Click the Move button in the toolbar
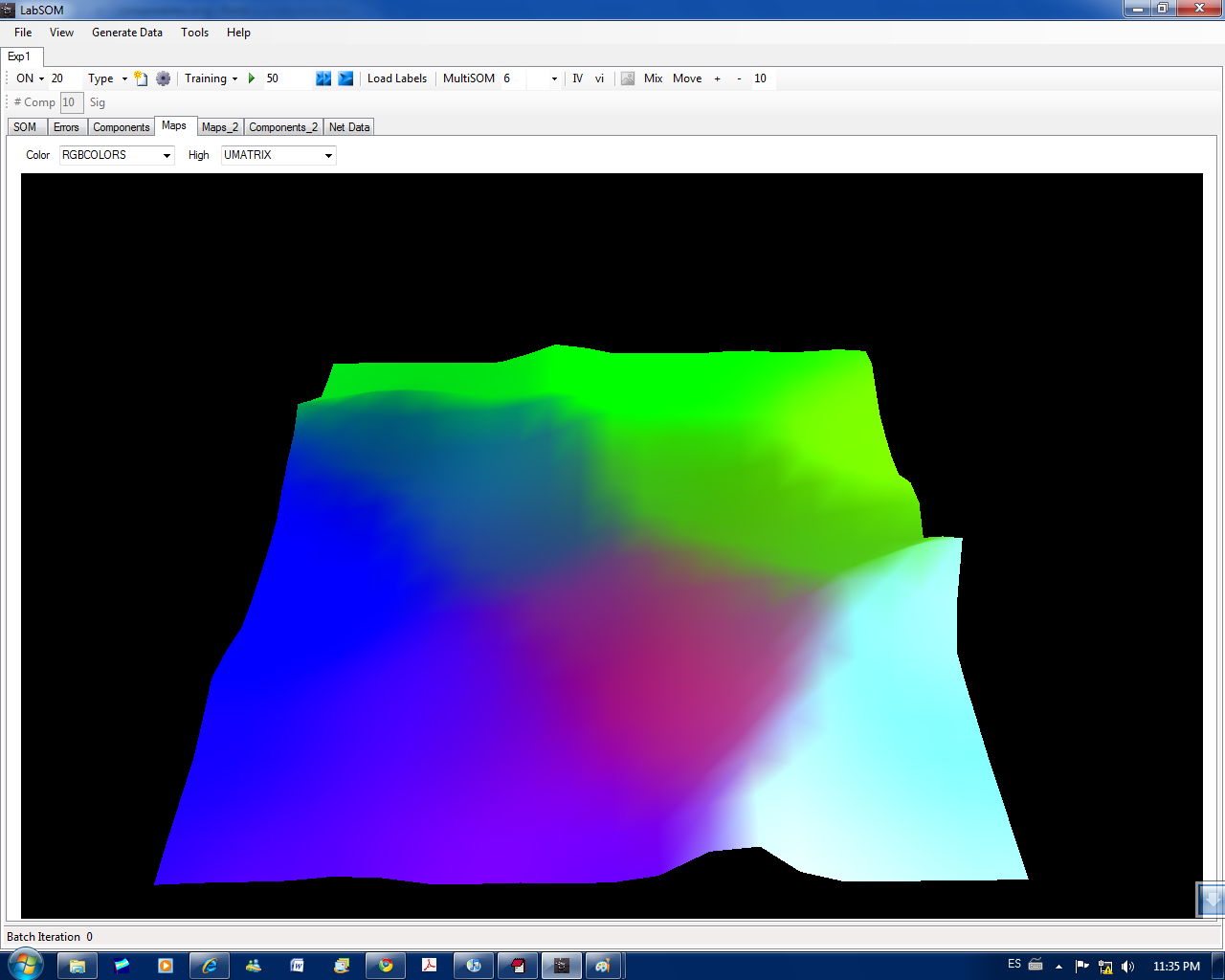 (687, 78)
